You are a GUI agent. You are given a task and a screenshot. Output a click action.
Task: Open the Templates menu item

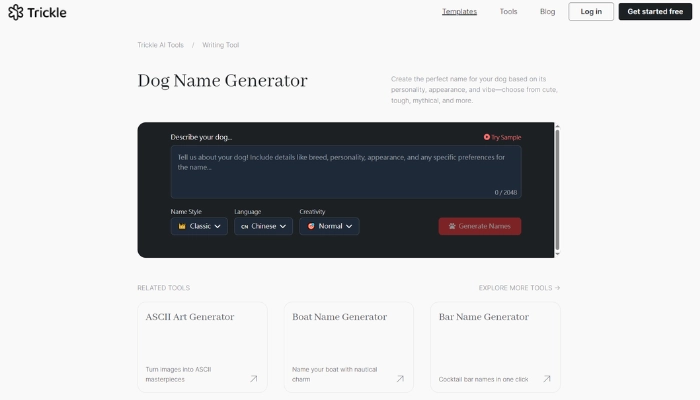459,12
